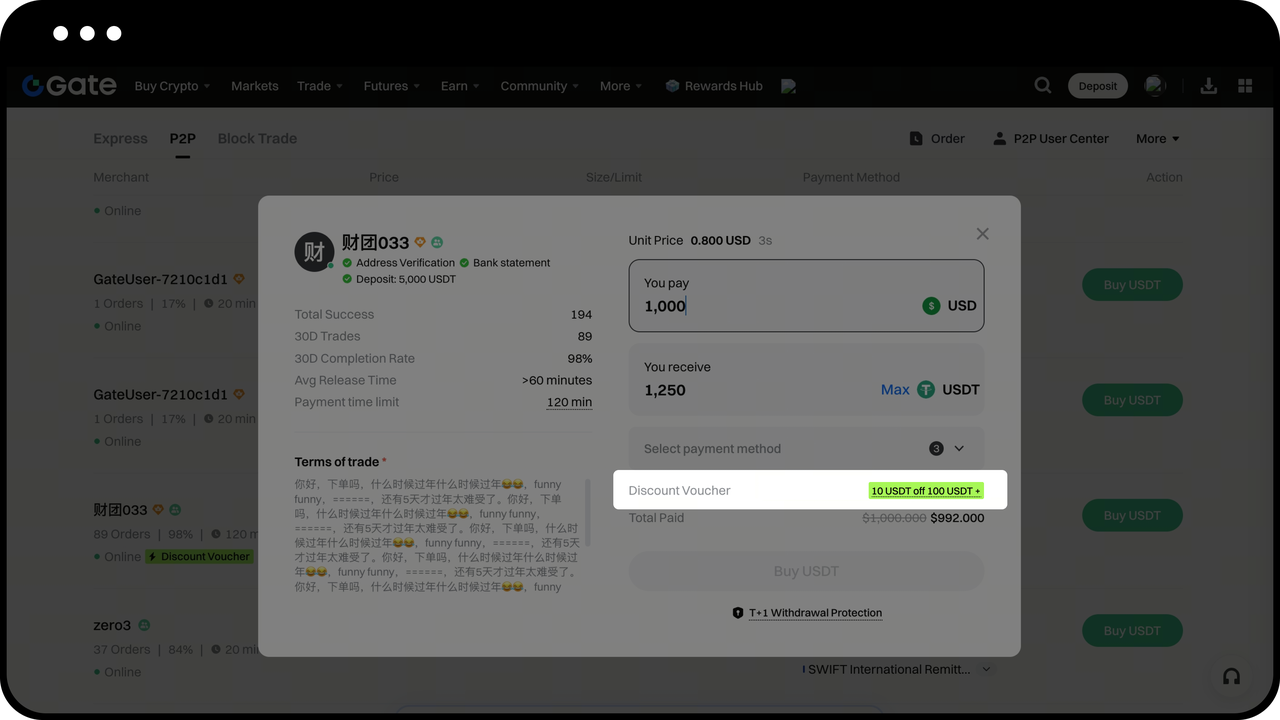Open the T+1 Withdrawal Protection link
The image size is (1280, 720).
815,613
